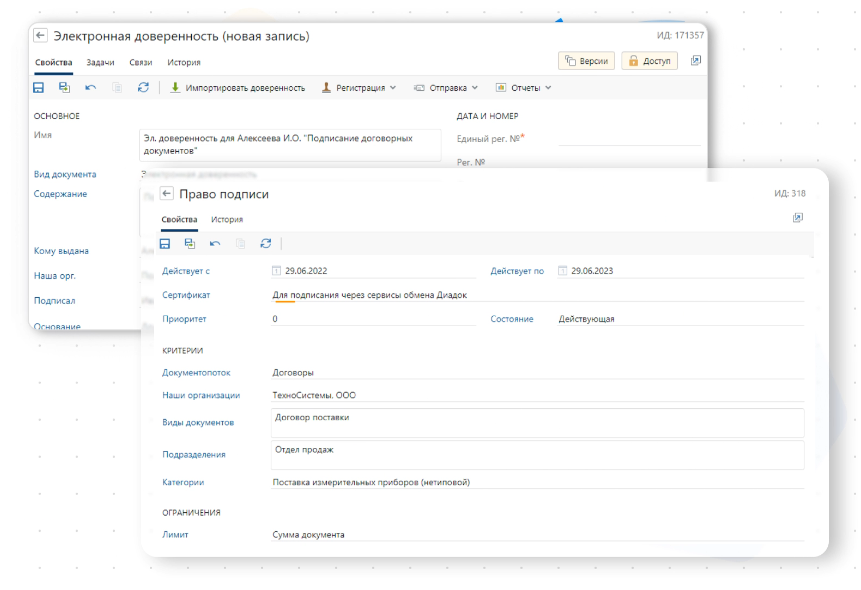The image size is (861, 590).
Task: Switch to the Задачи tab
Action: (100, 62)
